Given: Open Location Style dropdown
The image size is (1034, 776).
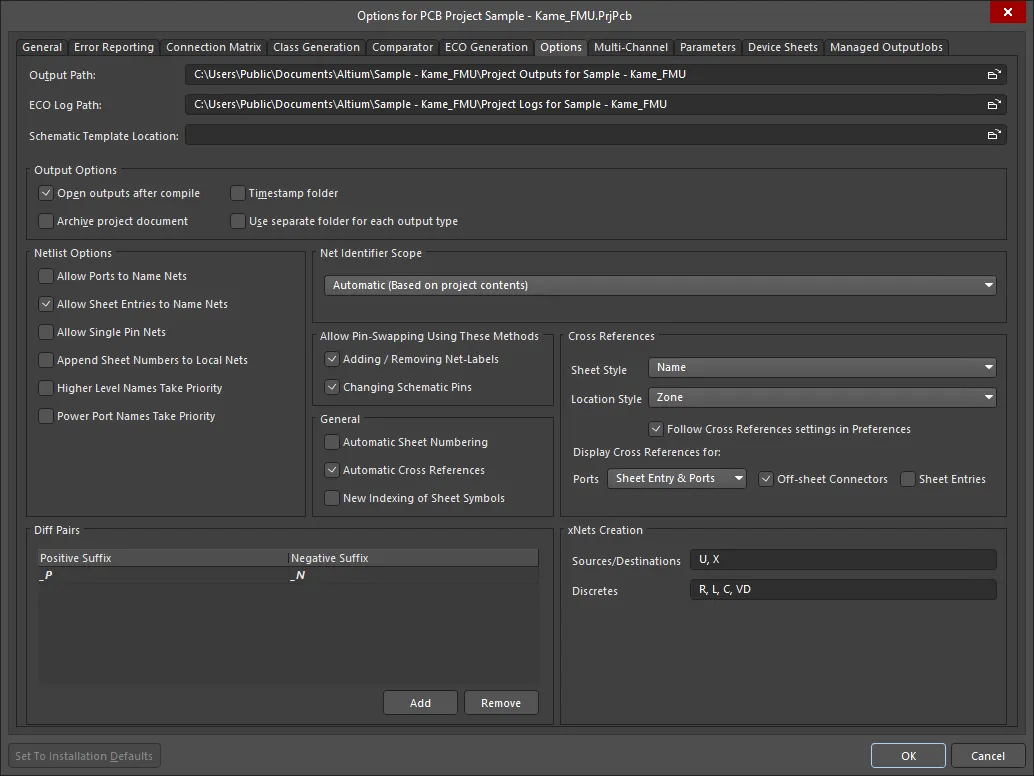Looking at the screenshot, I should (822, 398).
